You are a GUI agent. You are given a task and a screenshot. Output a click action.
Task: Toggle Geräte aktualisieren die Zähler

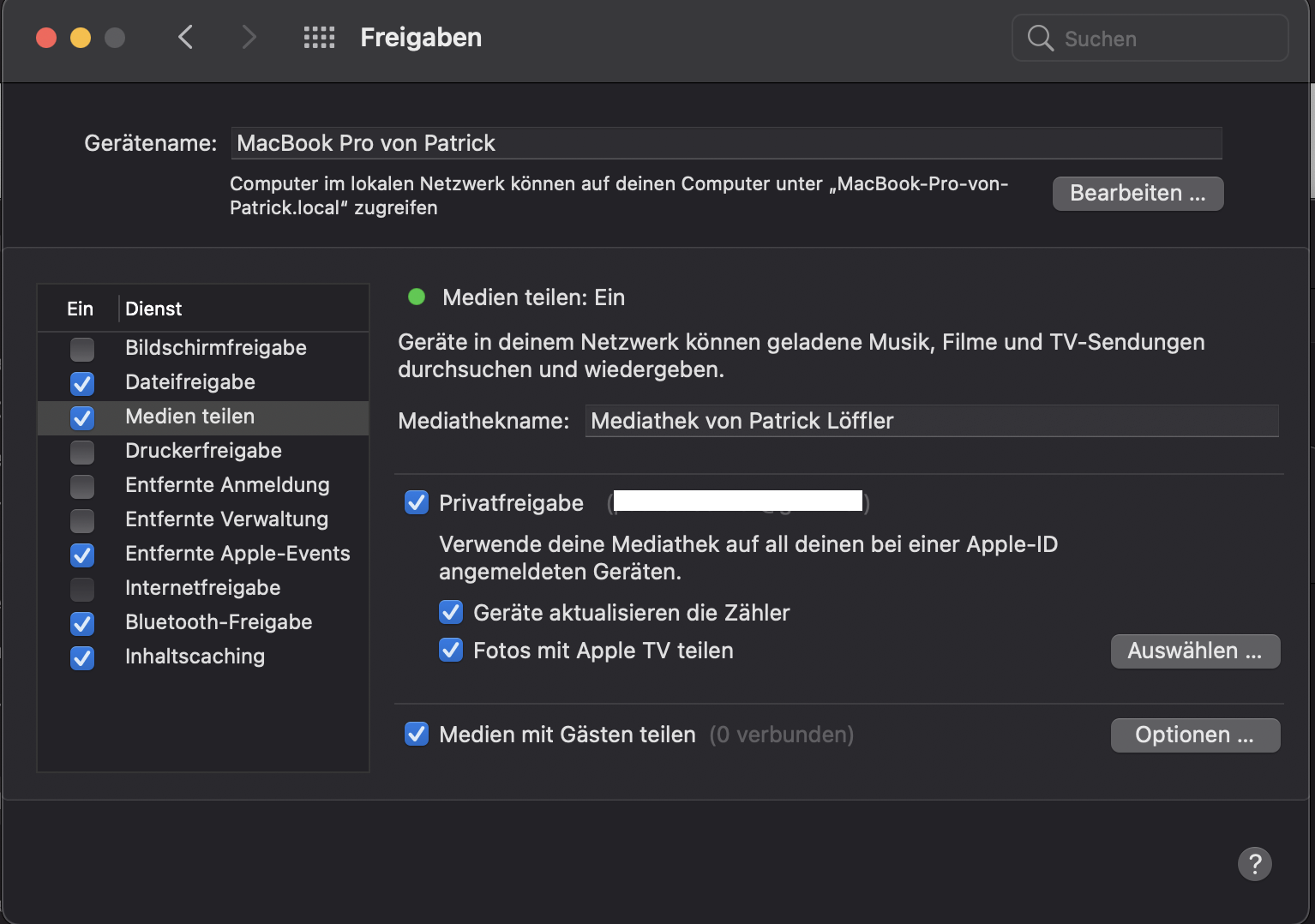point(451,612)
